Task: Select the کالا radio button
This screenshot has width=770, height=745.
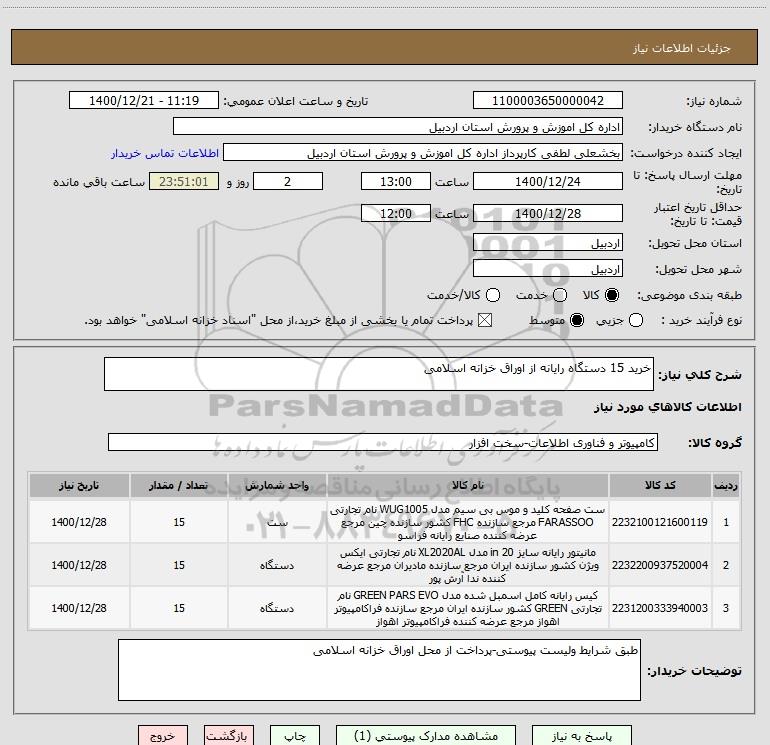Action: click(x=612, y=295)
